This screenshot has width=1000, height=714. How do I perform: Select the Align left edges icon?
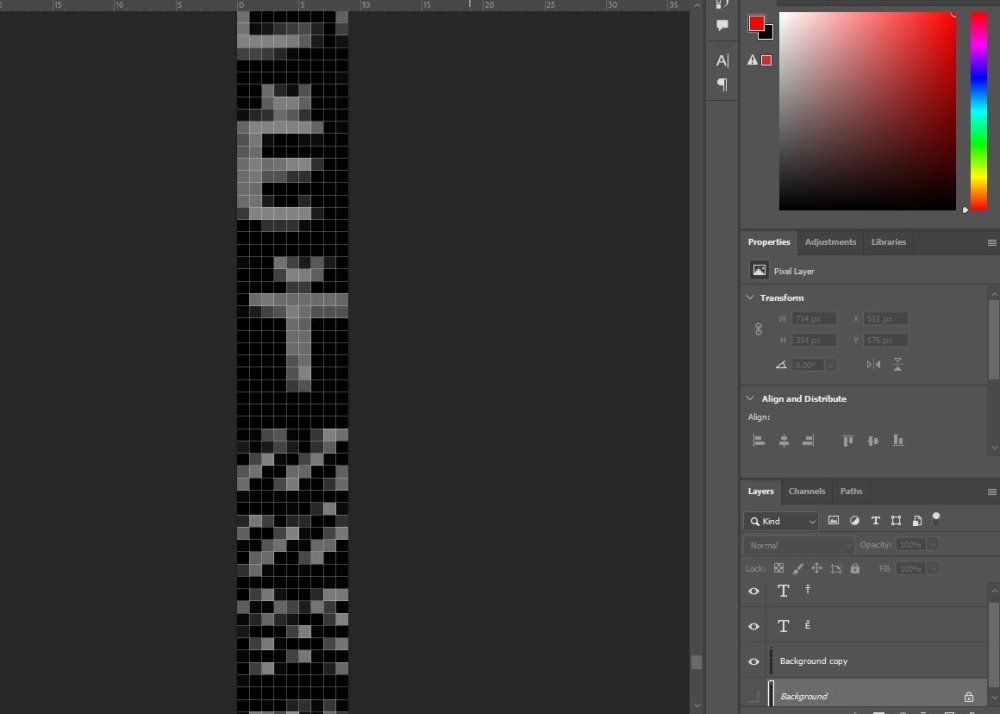coord(761,440)
